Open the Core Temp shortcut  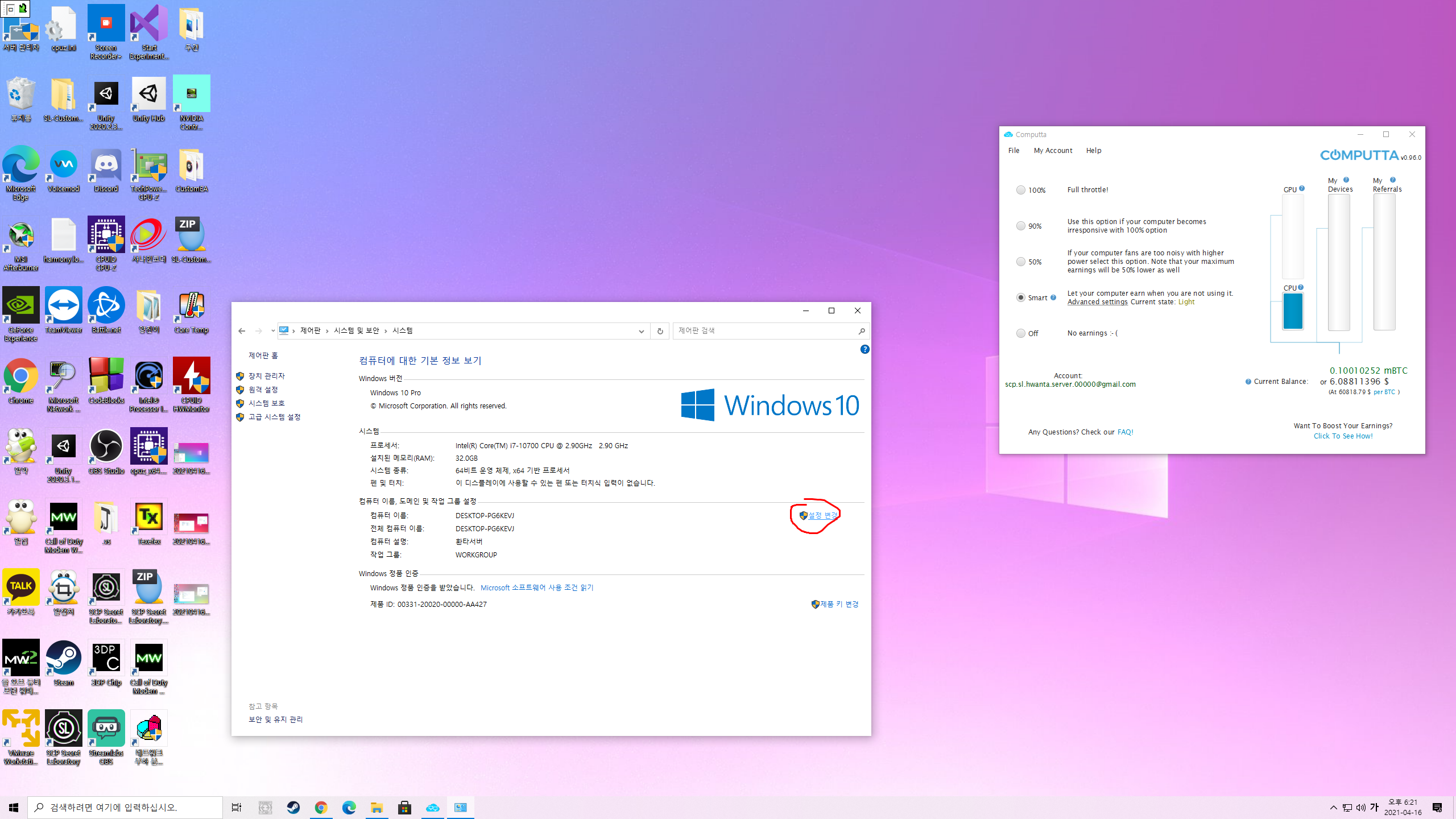click(191, 311)
